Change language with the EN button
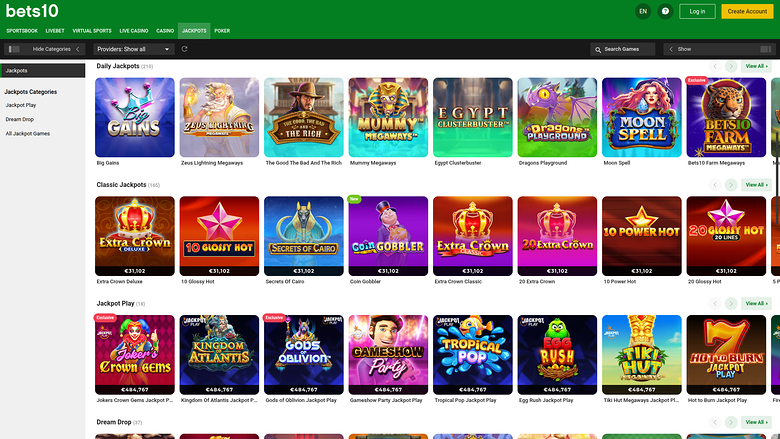Screen dimensions: 780x439 click(643, 11)
